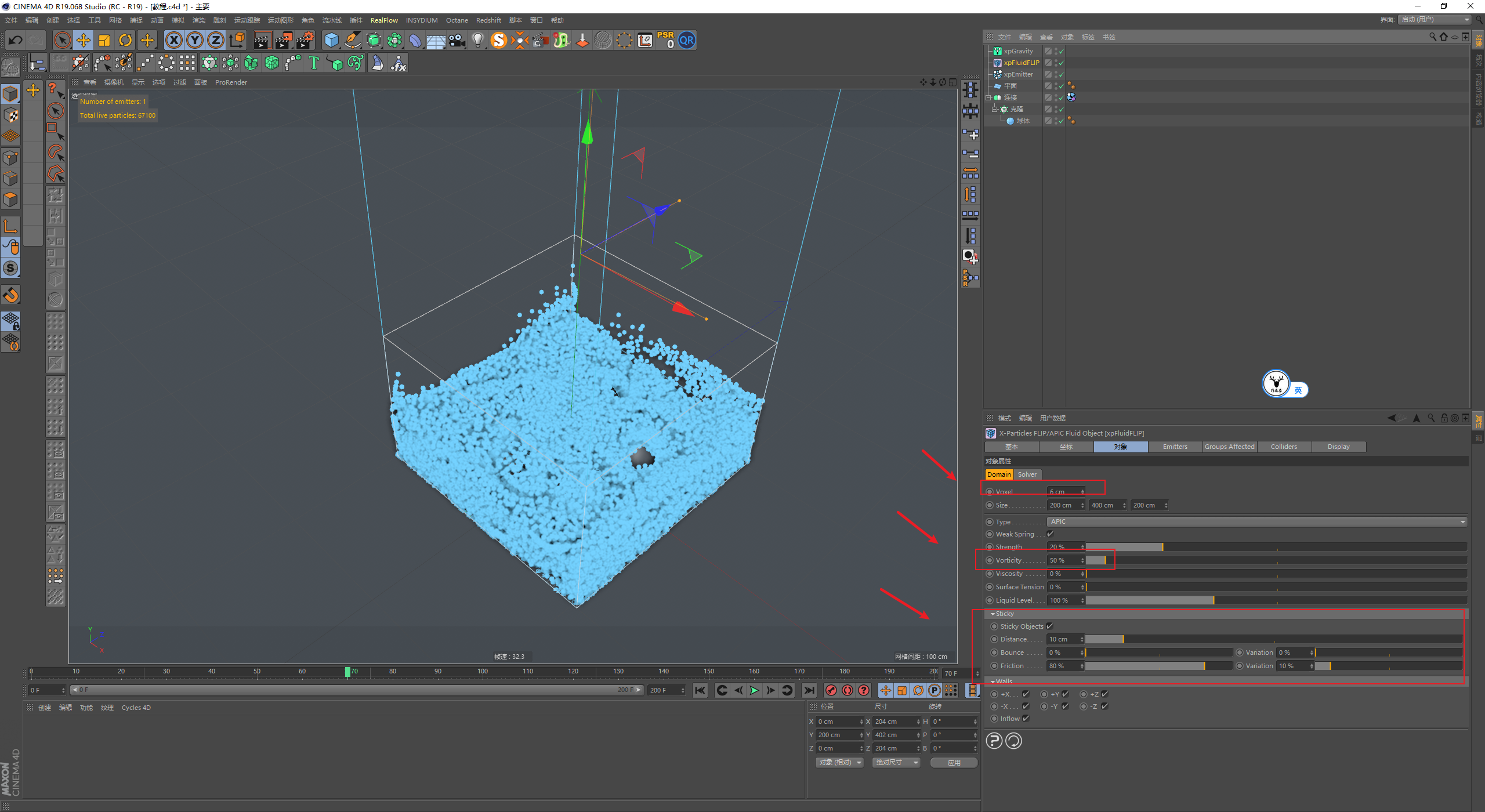
Task: Switch to the Solver sub-tab
Action: tap(1027, 474)
